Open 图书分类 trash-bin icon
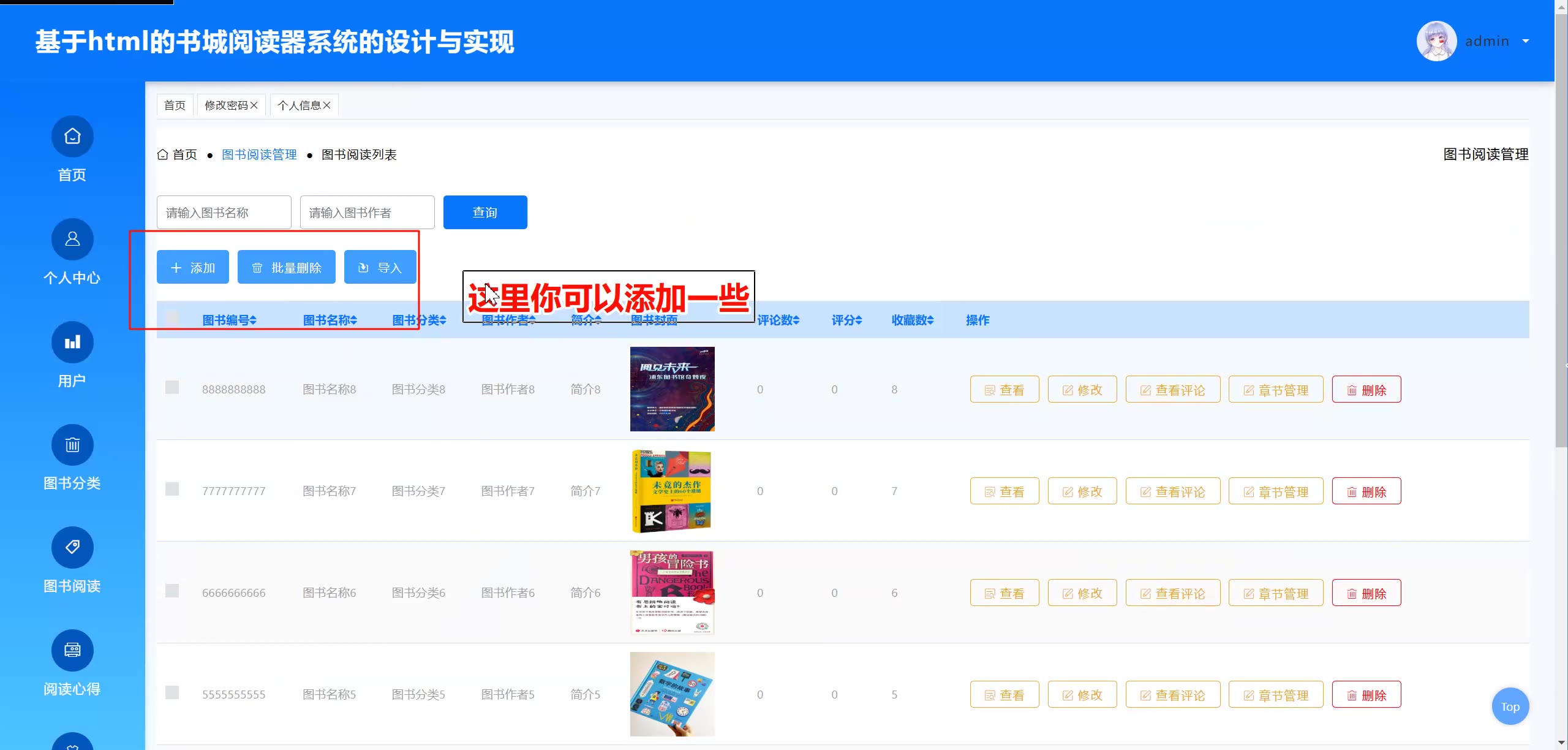Screen dimensions: 1568x750 point(72,445)
